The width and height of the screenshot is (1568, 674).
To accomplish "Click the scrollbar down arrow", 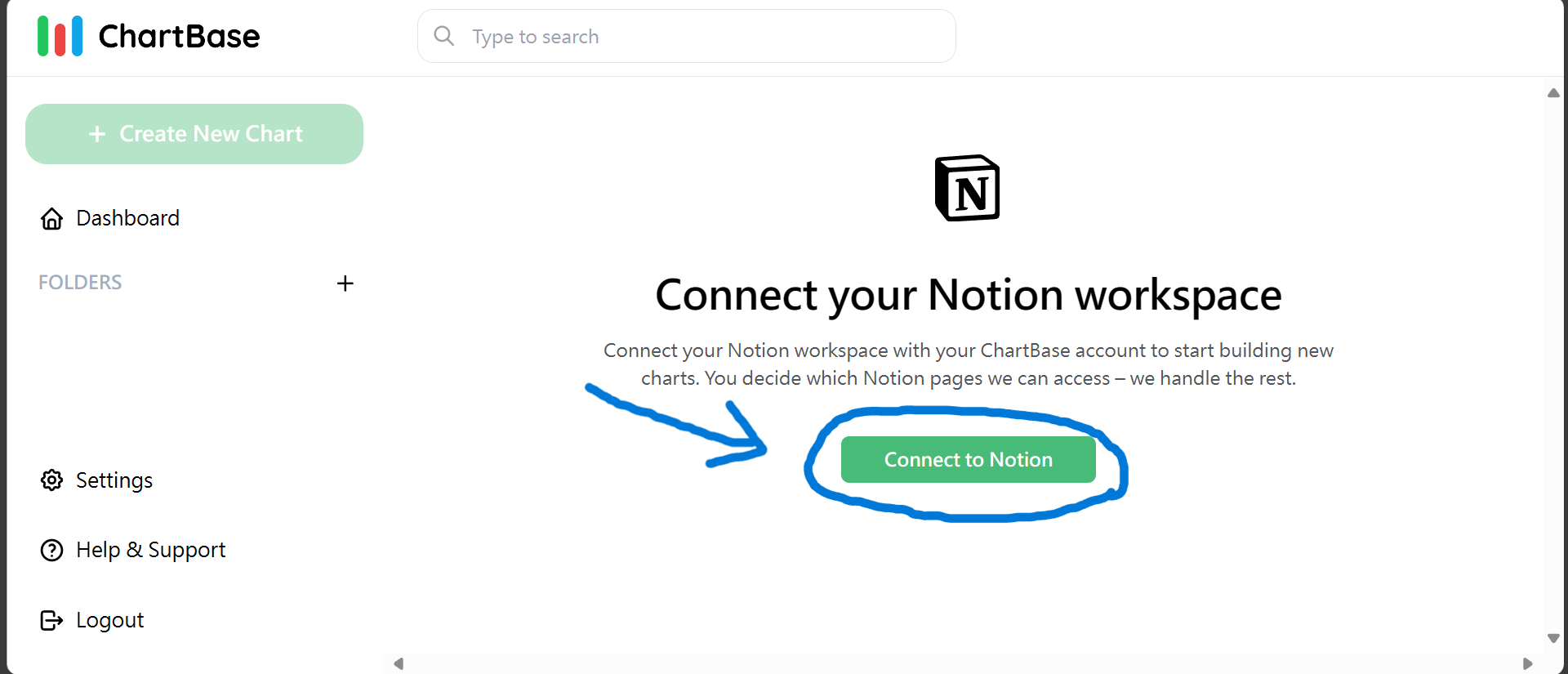I will (1554, 638).
